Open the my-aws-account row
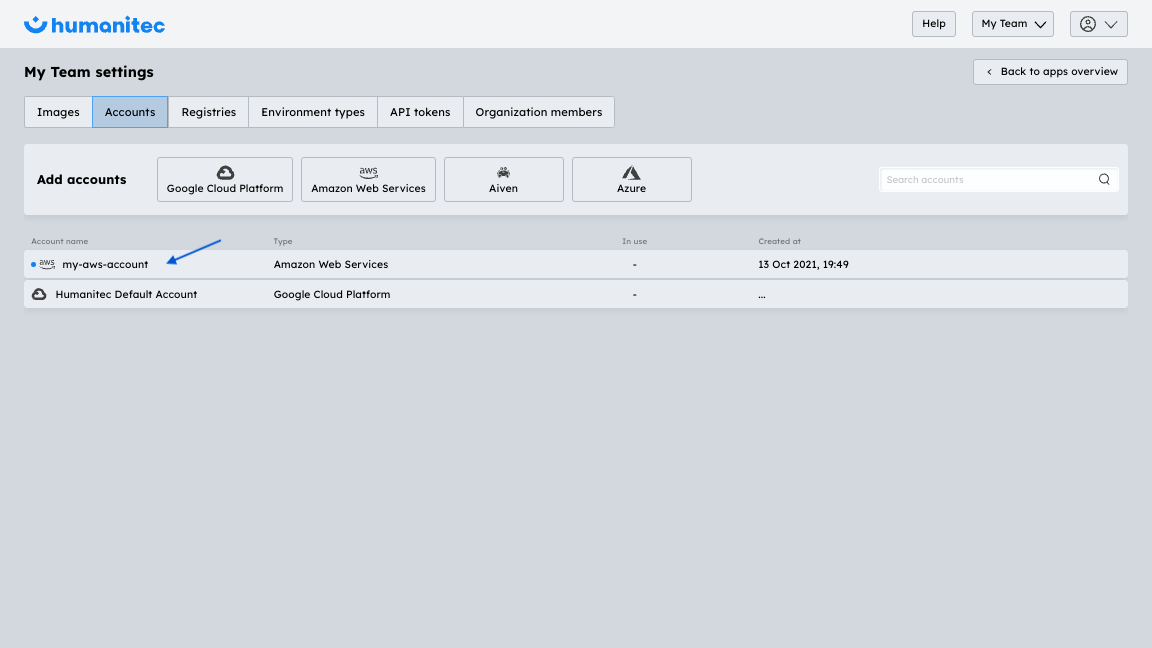This screenshot has height=648, width=1152. tap(575, 264)
